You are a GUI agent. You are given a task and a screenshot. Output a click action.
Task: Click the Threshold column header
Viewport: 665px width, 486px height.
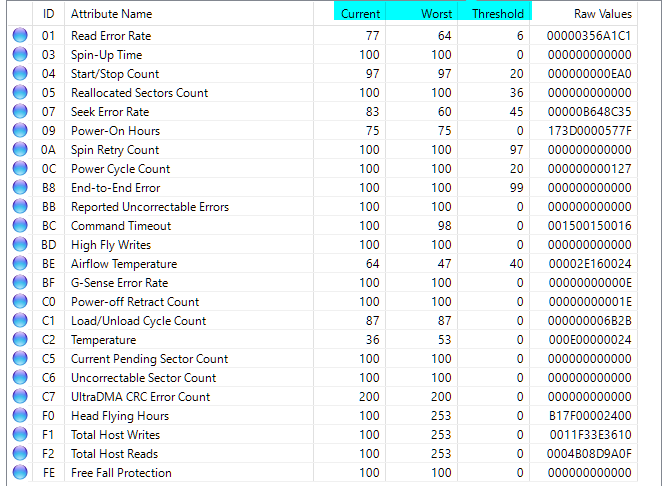[497, 14]
